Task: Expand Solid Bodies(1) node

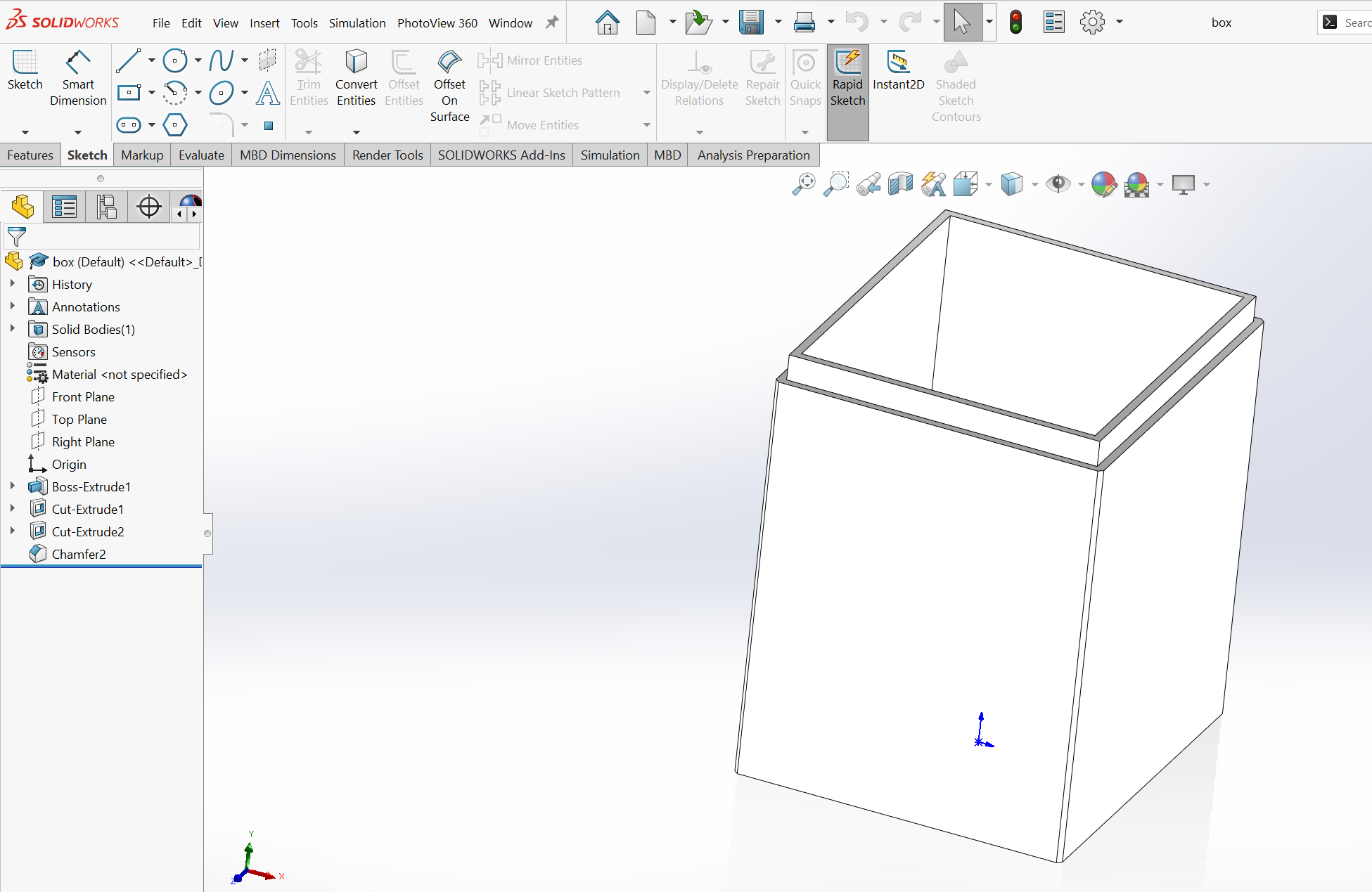Action: point(12,329)
